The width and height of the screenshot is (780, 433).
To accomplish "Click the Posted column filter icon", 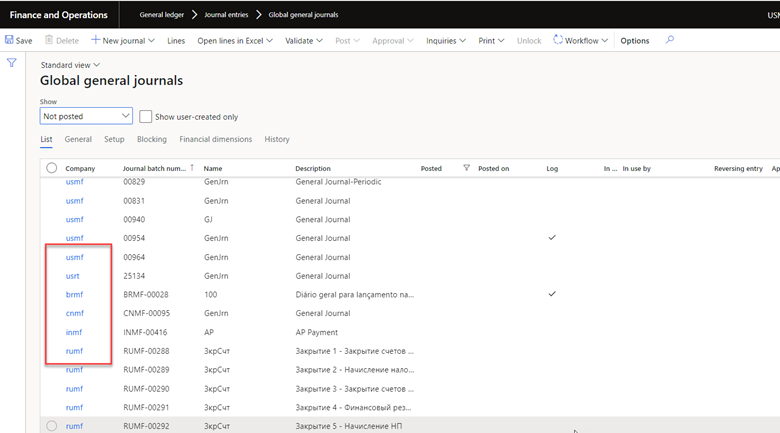I will tap(466, 168).
